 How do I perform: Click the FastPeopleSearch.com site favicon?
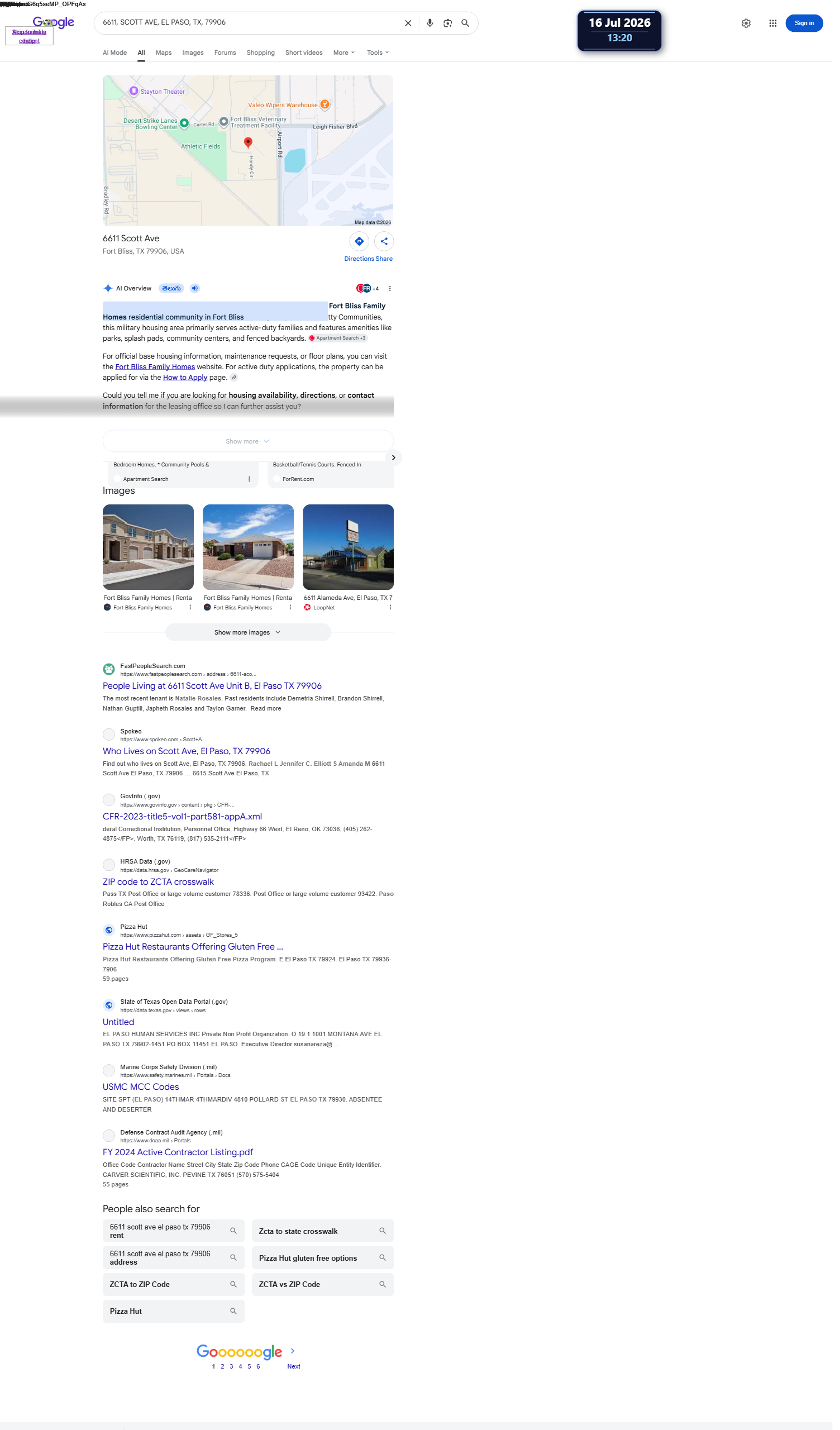(x=109, y=675)
